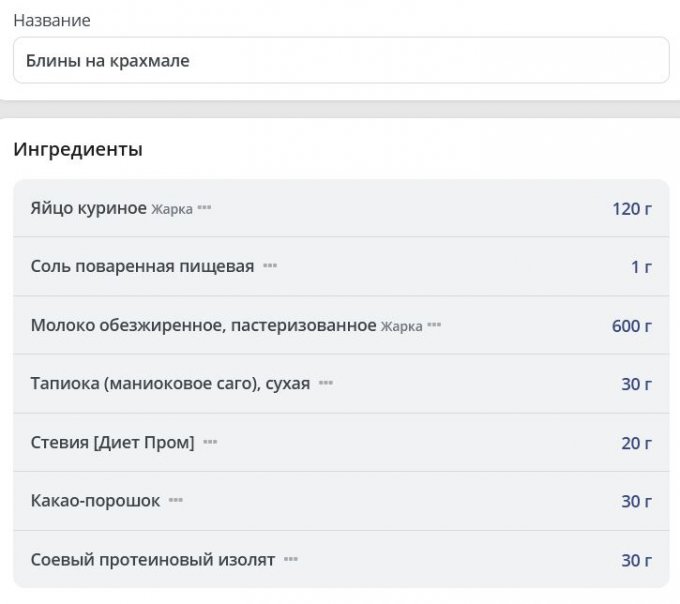The height and width of the screenshot is (604, 680).
Task: Select the Соевый протеиновый изолят ingredient name
Action: (152, 560)
